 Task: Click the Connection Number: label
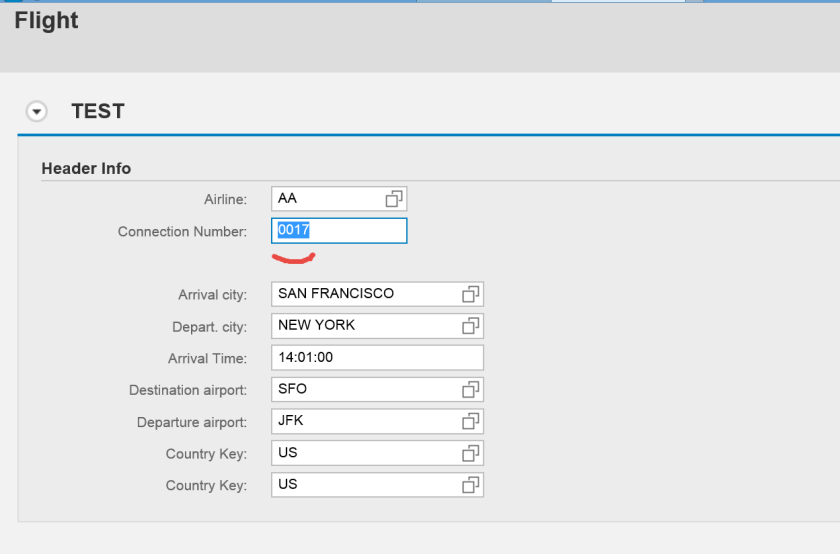point(183,231)
